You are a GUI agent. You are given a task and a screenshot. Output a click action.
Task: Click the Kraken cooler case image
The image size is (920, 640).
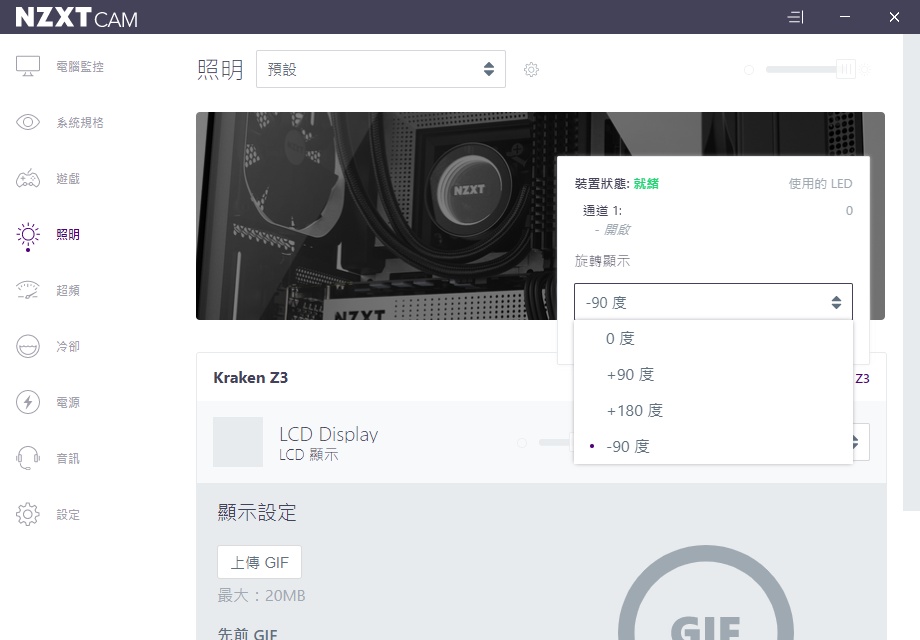click(x=376, y=216)
